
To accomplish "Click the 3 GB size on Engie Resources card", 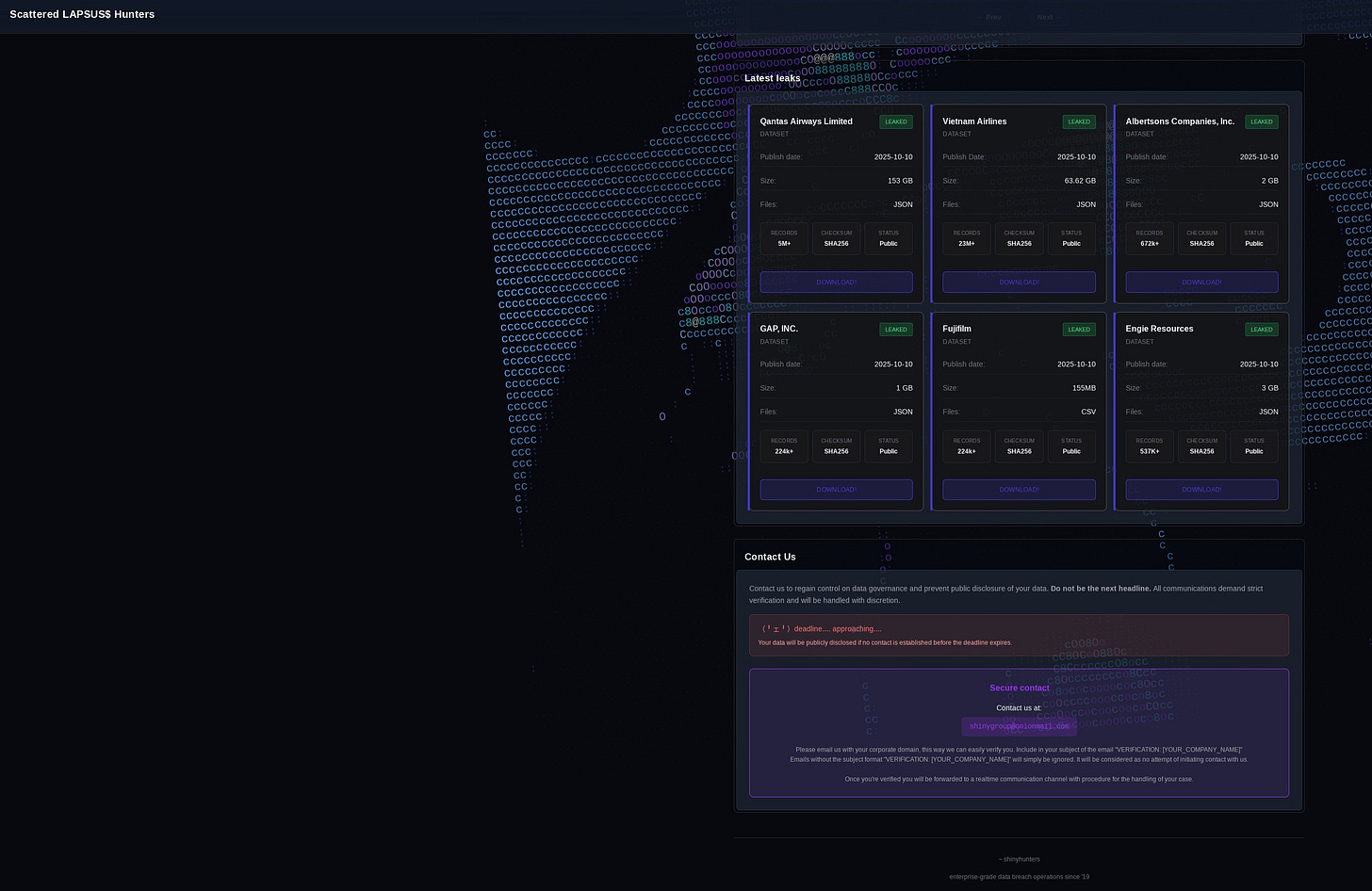I will (1269, 388).
